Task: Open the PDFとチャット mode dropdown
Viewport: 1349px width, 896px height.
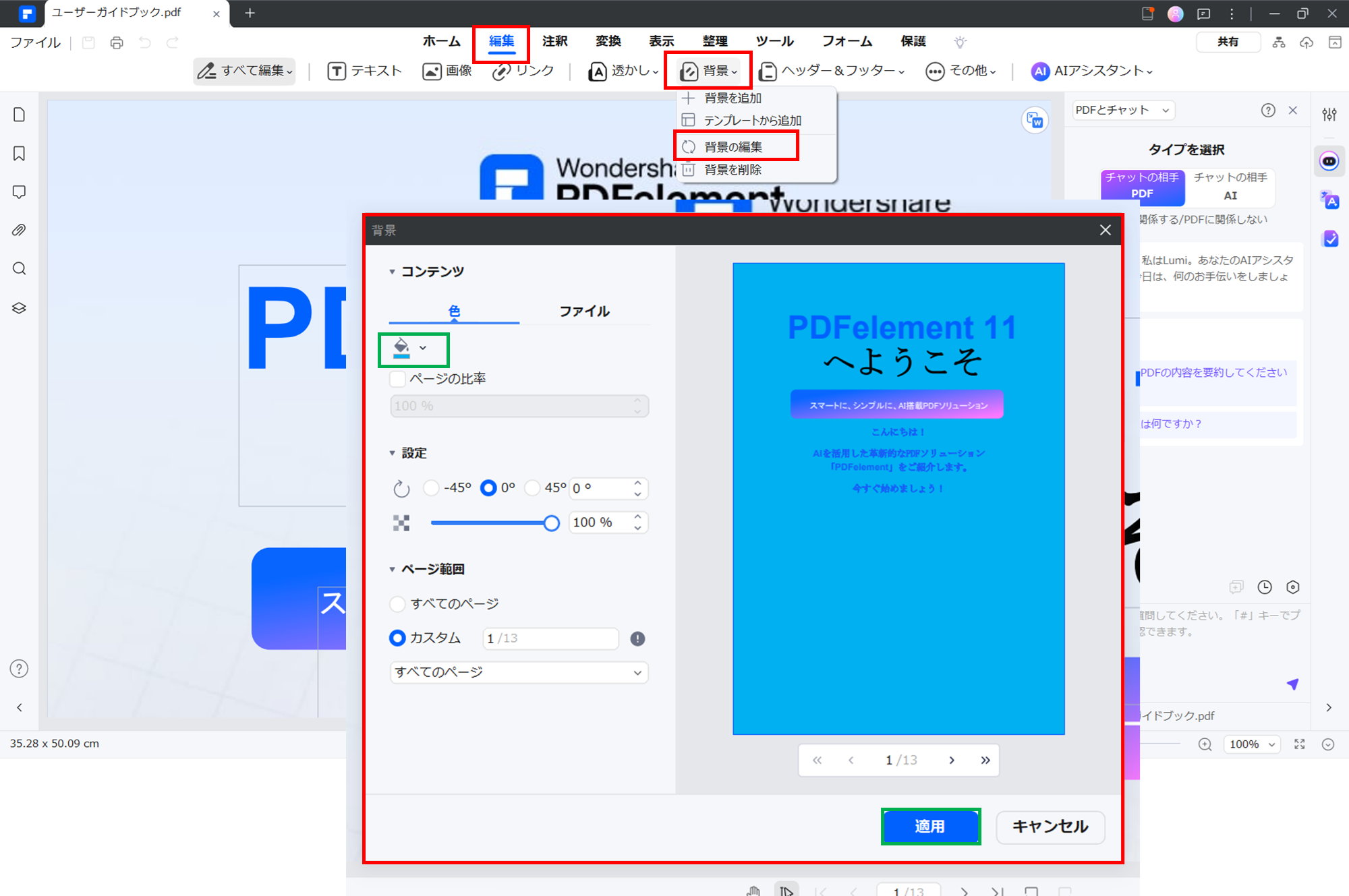Action: [1122, 111]
